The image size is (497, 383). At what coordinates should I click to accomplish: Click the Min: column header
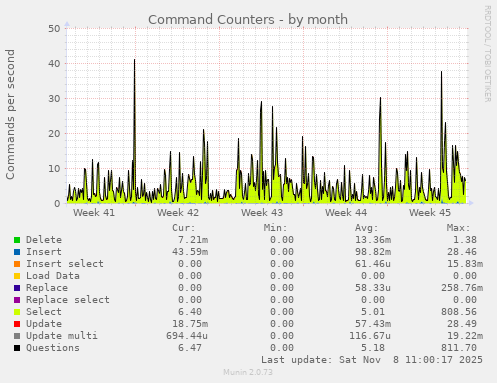point(275,228)
